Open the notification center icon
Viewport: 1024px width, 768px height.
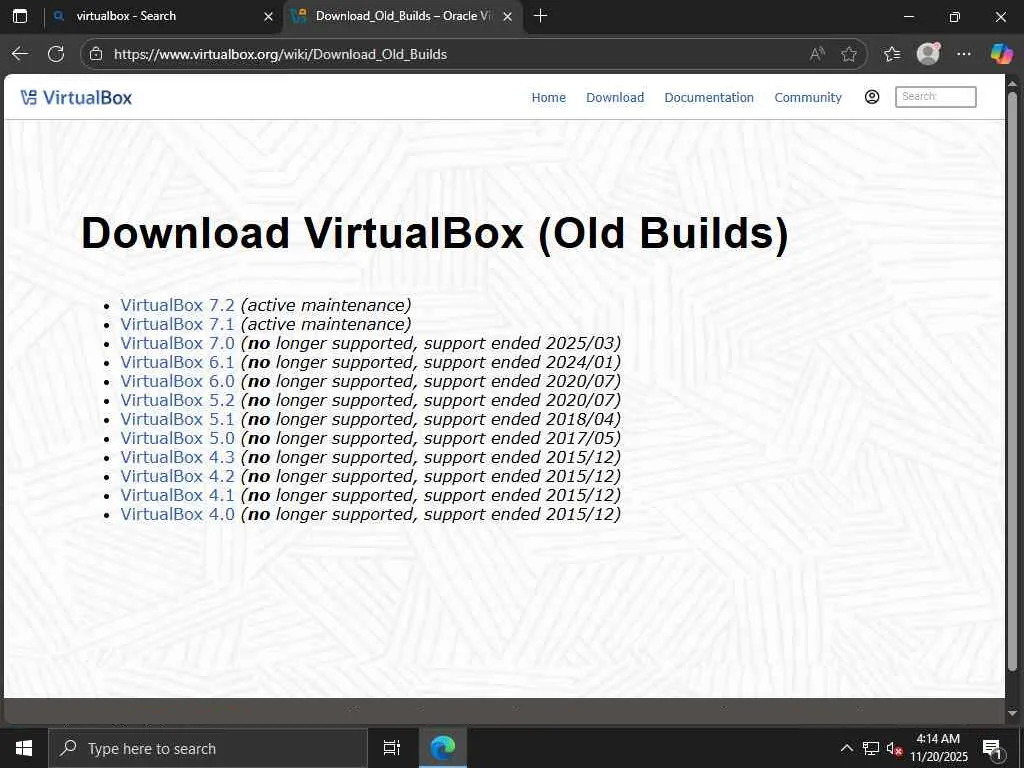coord(993,748)
